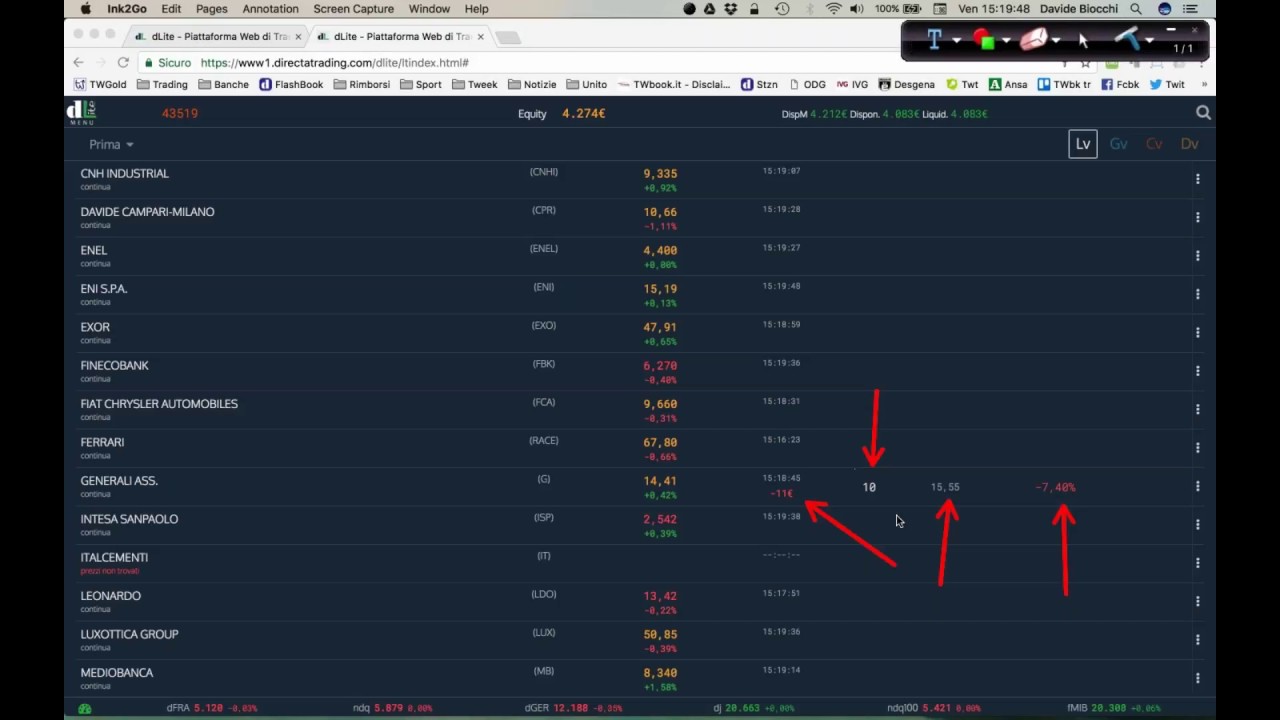The image size is (1280, 720).
Task: Select the Ink2Go eraser tool
Action: tap(1033, 40)
